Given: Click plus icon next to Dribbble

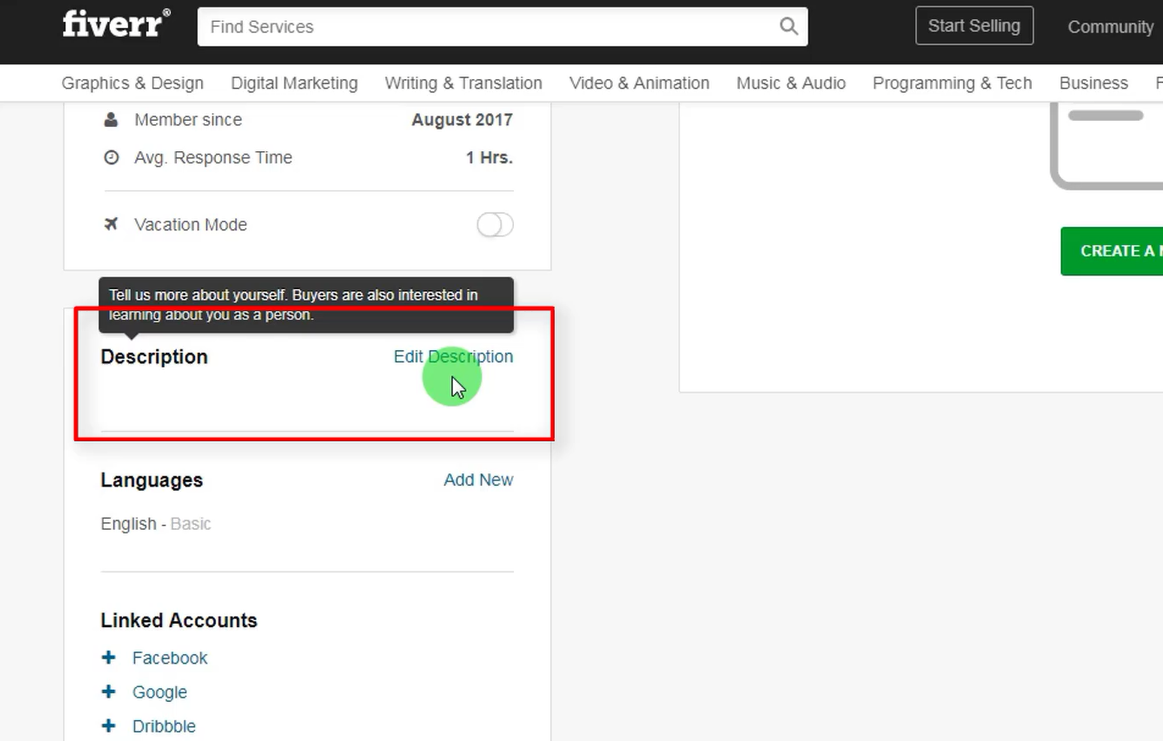Looking at the screenshot, I should pos(108,725).
